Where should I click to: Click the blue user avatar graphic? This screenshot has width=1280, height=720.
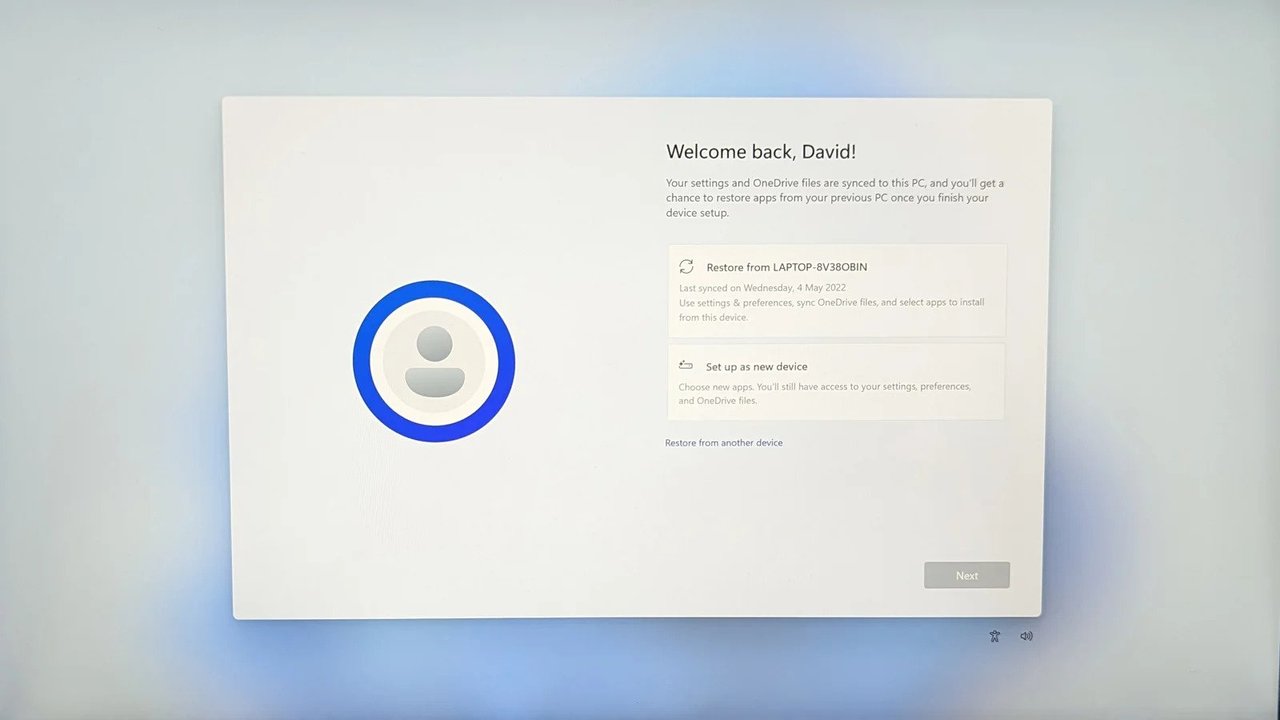coord(434,361)
